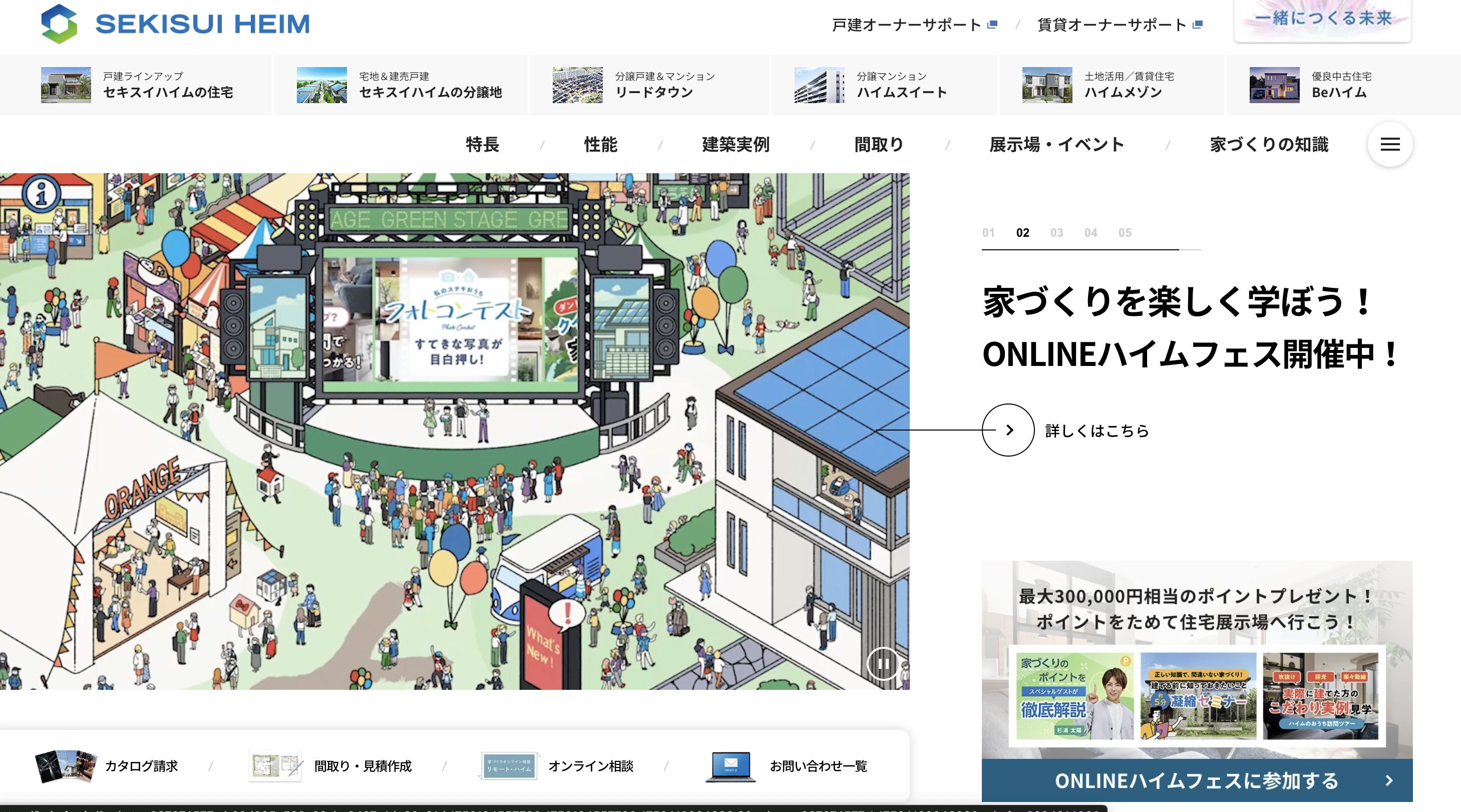Open 戸建オーナーサポート link

pos(906,25)
